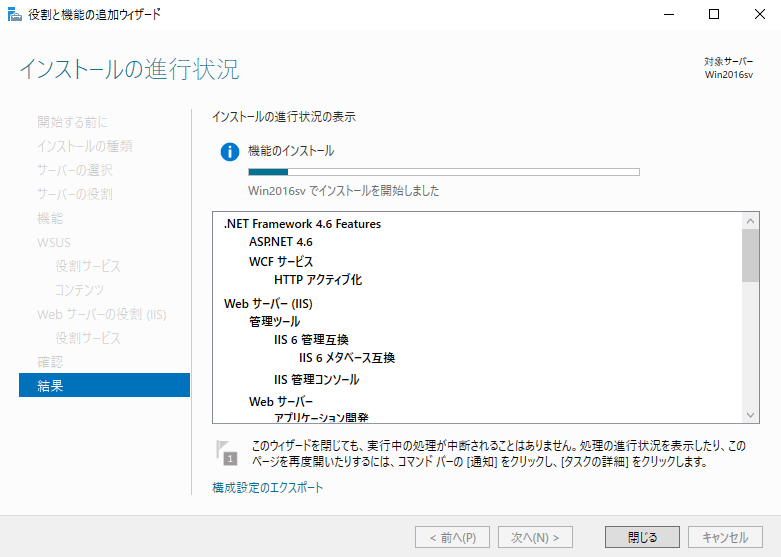Select 役割サービス under WSUS
The height and width of the screenshot is (557, 781).
(88, 266)
